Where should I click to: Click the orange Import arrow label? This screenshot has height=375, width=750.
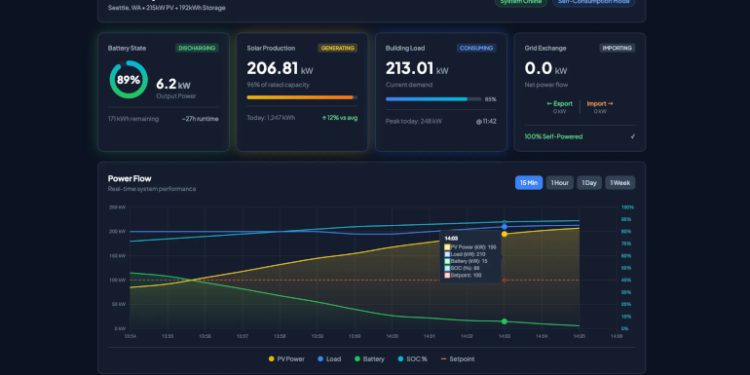tap(600, 104)
